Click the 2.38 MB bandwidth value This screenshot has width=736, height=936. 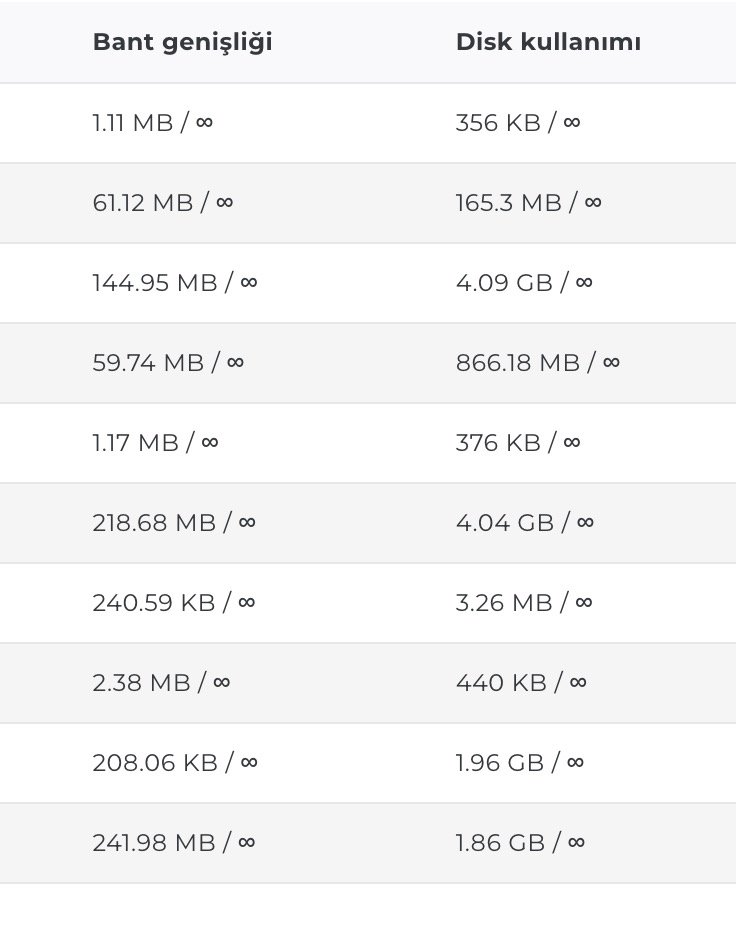pos(161,683)
